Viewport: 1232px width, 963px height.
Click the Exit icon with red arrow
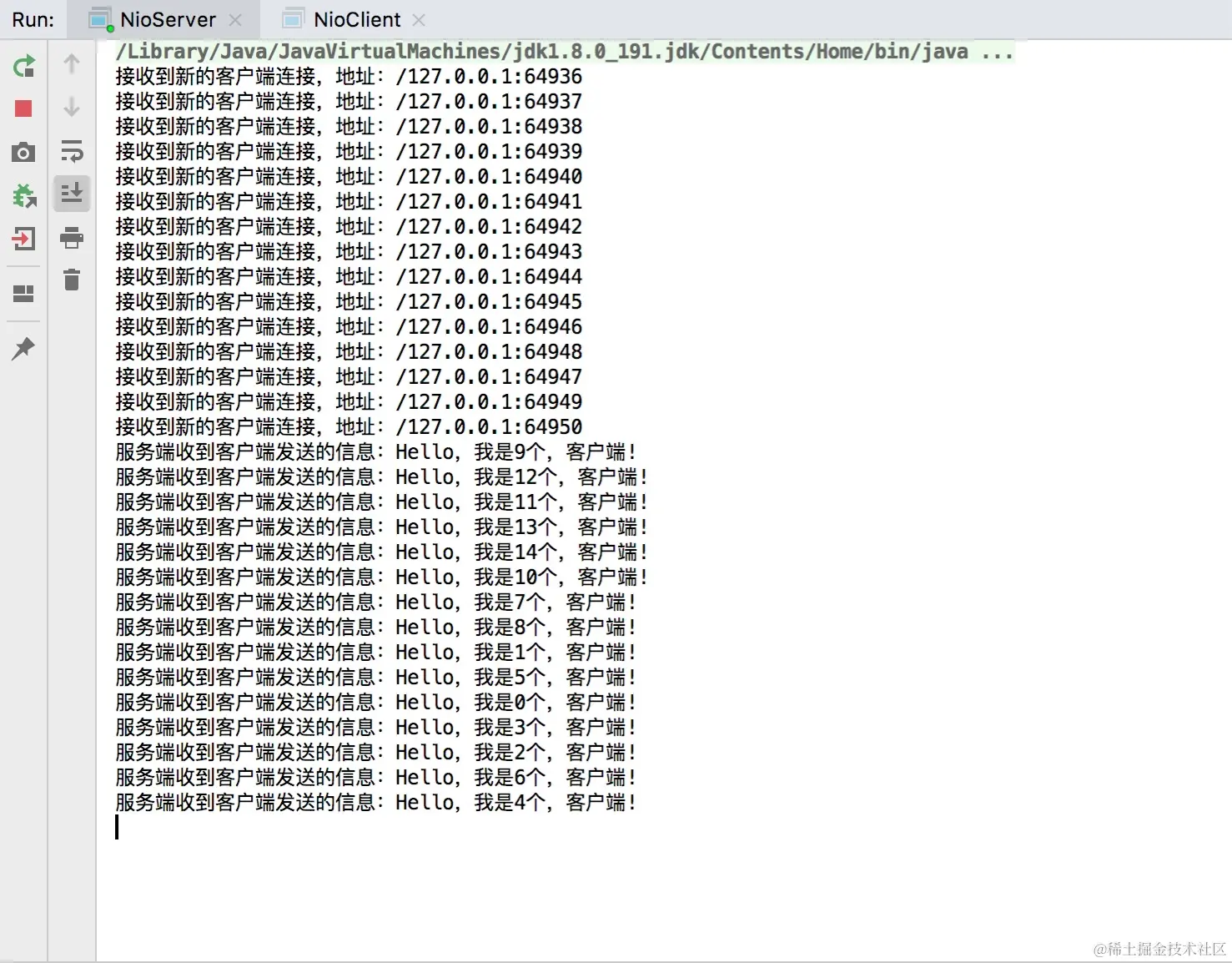click(23, 239)
